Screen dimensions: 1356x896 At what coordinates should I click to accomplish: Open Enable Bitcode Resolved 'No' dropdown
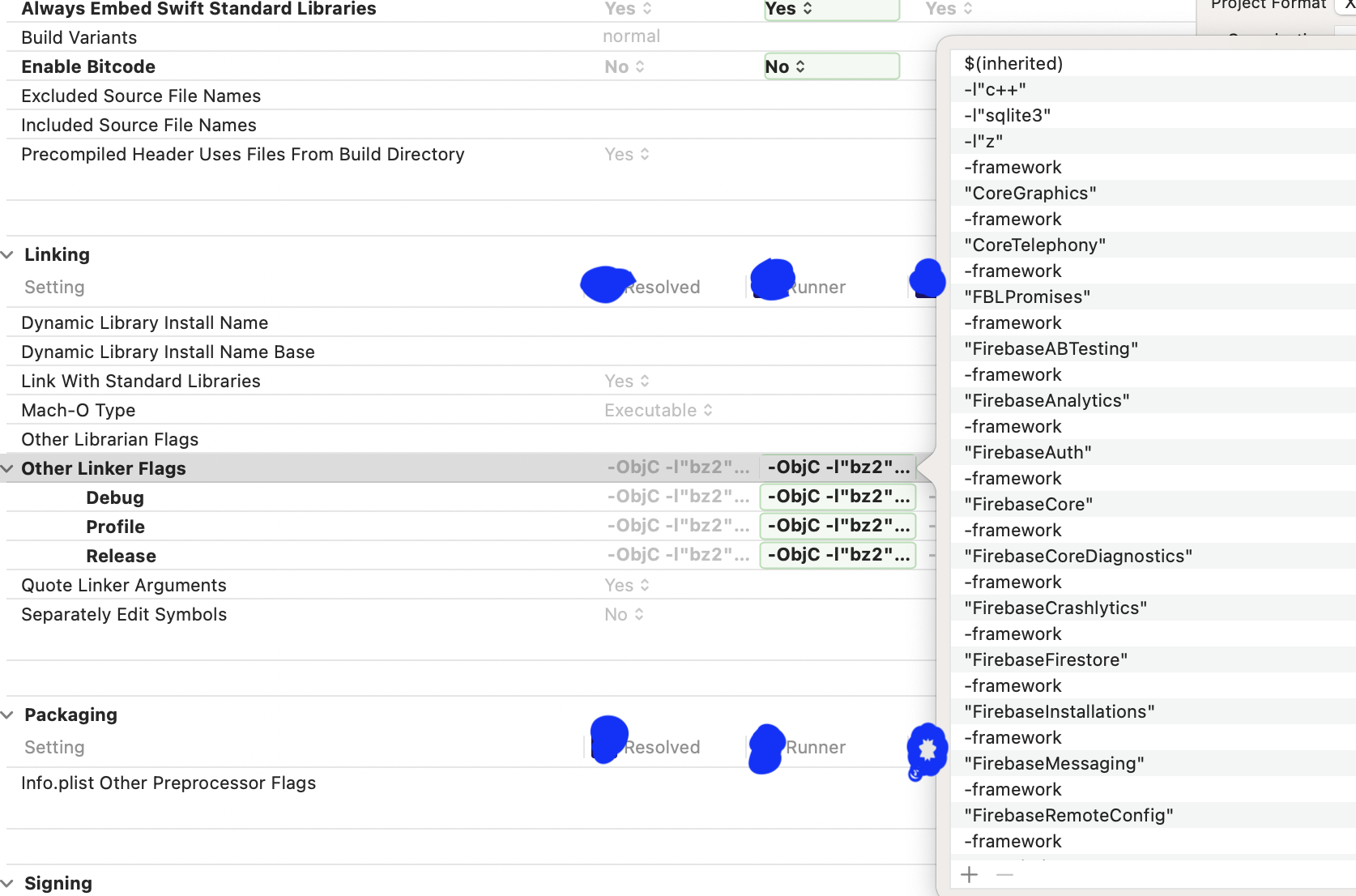625,66
